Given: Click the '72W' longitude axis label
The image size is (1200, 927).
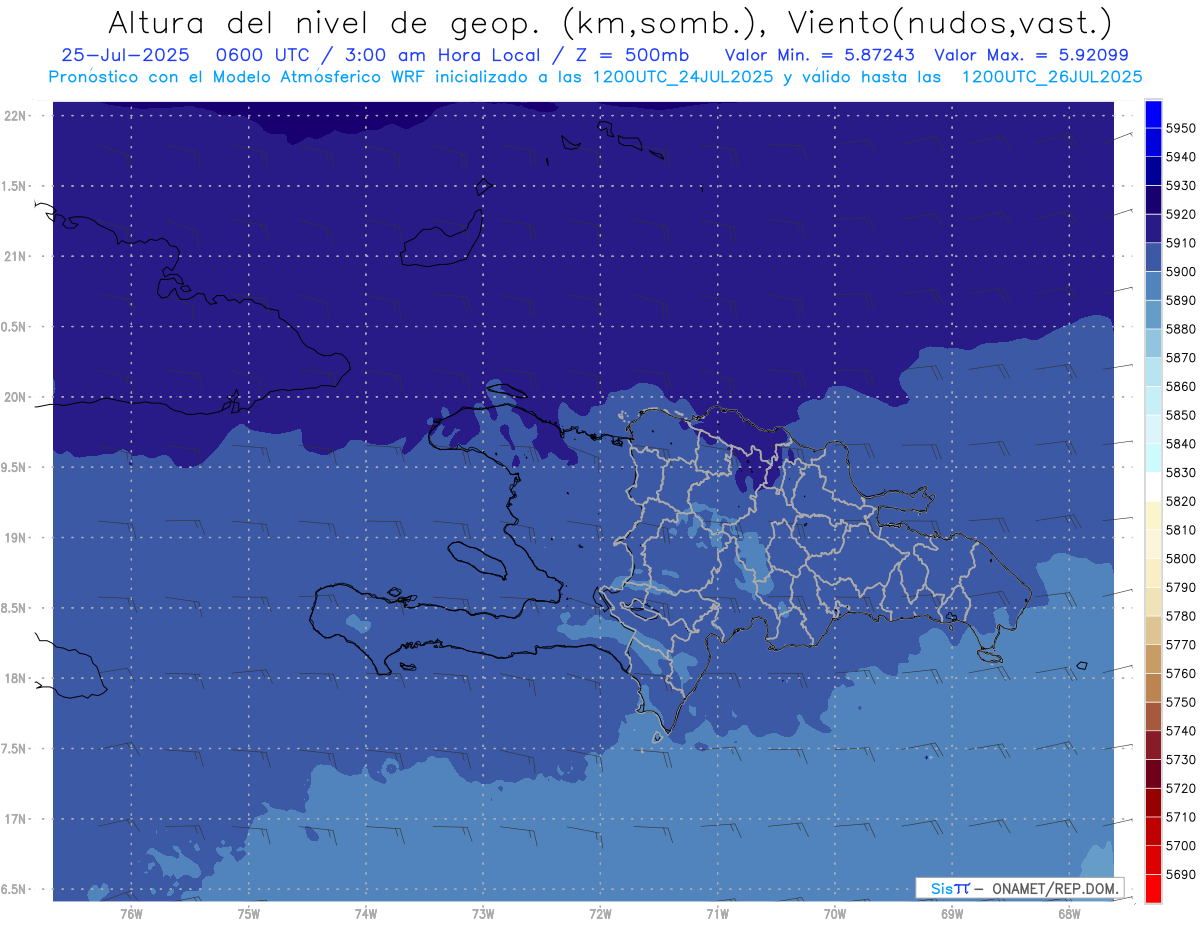Looking at the screenshot, I should pyautogui.click(x=600, y=913).
